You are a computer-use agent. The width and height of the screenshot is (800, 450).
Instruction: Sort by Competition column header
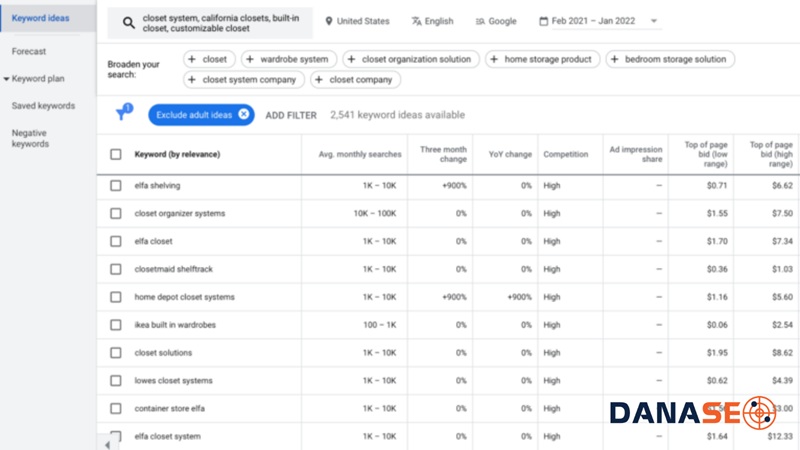coord(565,154)
